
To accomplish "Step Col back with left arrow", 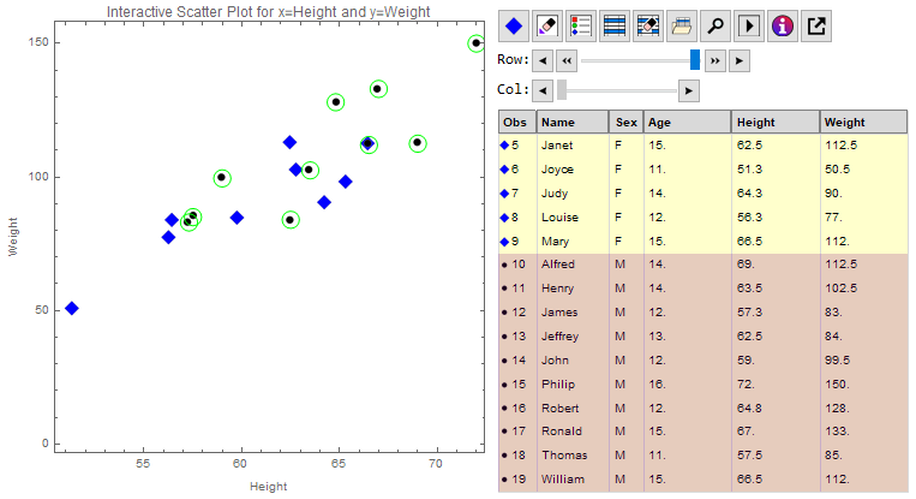I will point(543,91).
